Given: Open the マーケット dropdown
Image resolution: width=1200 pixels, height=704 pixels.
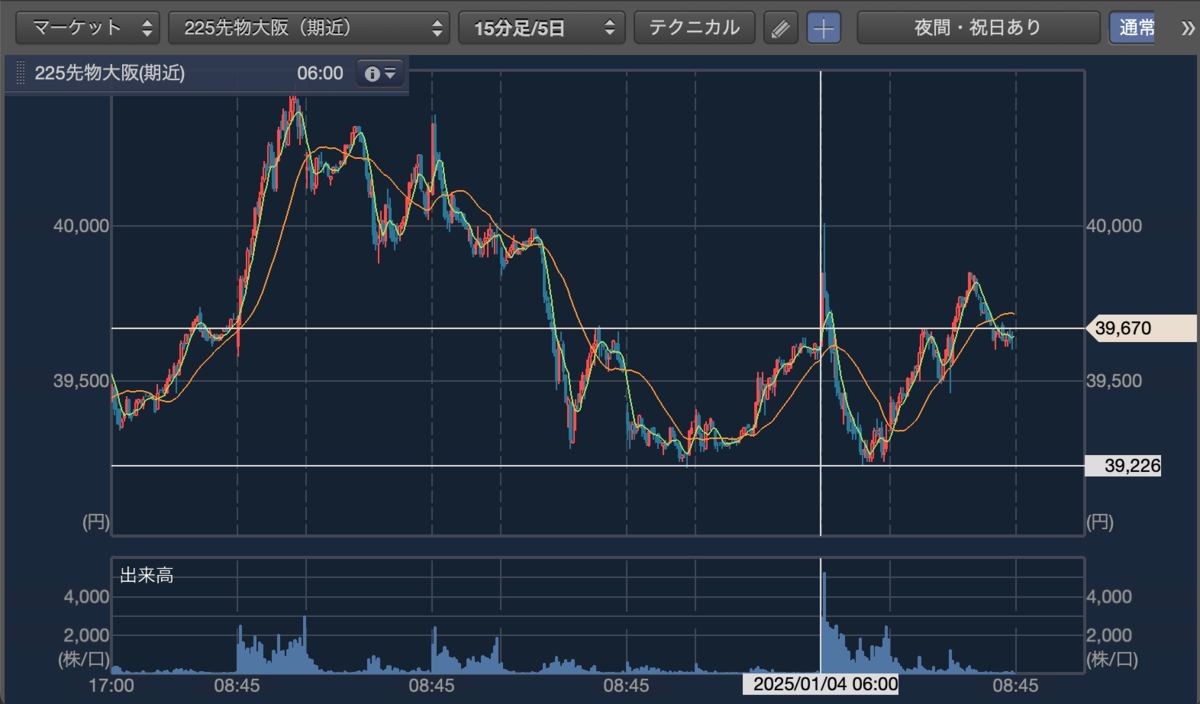Looking at the screenshot, I should (x=89, y=28).
